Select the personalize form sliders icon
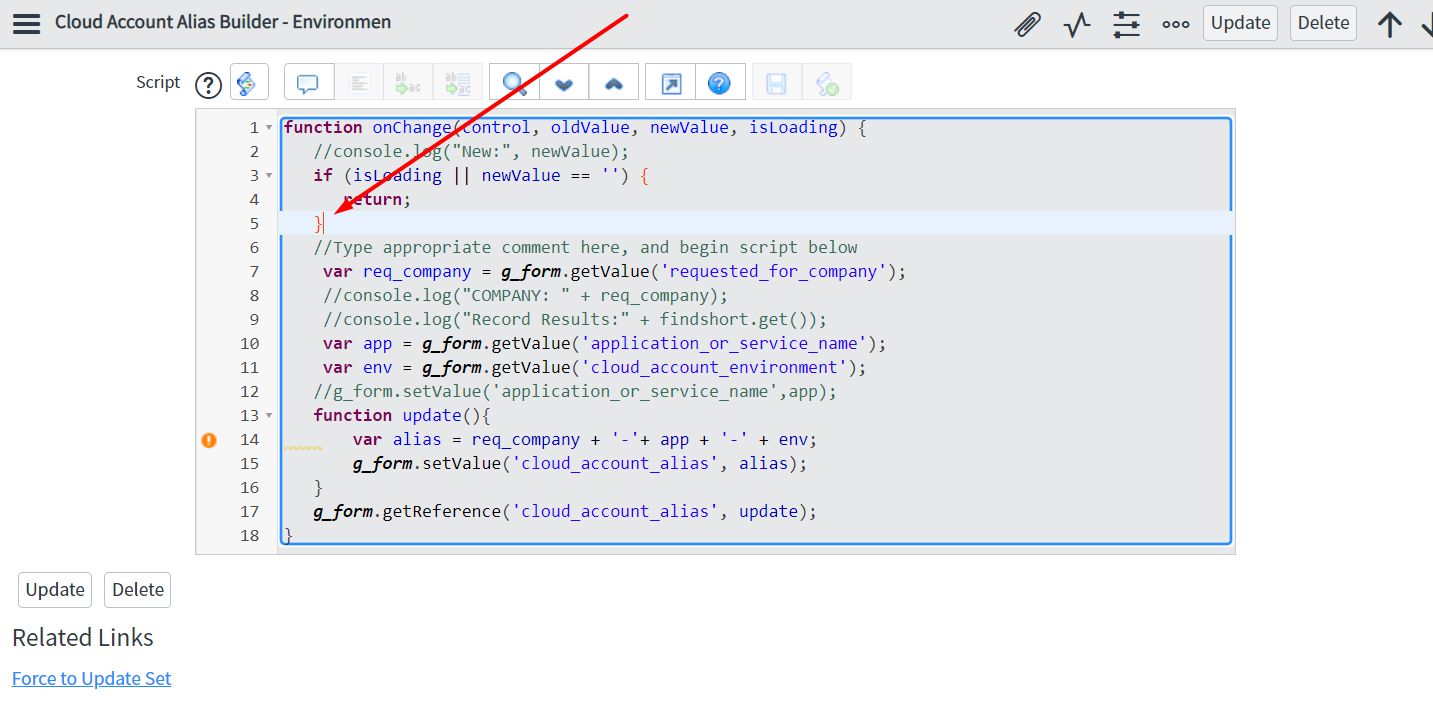 [1126, 24]
